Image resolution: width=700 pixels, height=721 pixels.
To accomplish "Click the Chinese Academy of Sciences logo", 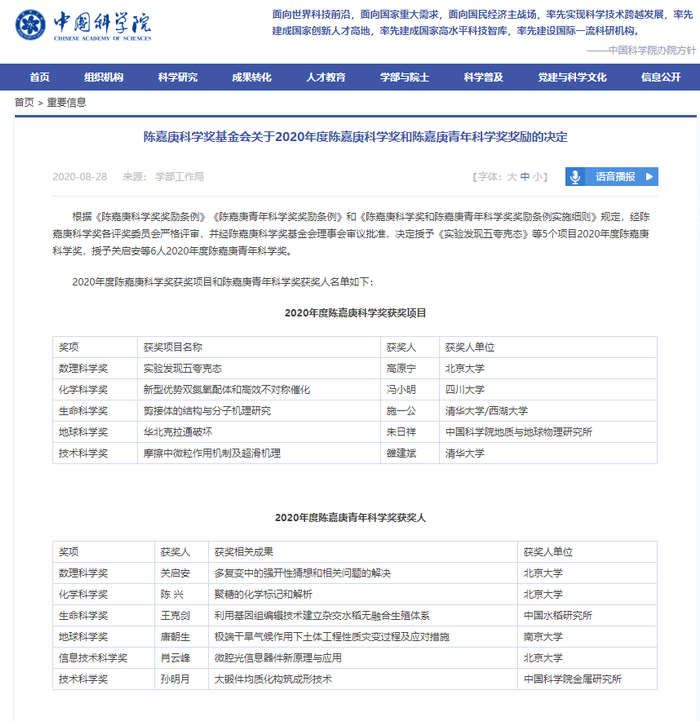I will coord(83,25).
